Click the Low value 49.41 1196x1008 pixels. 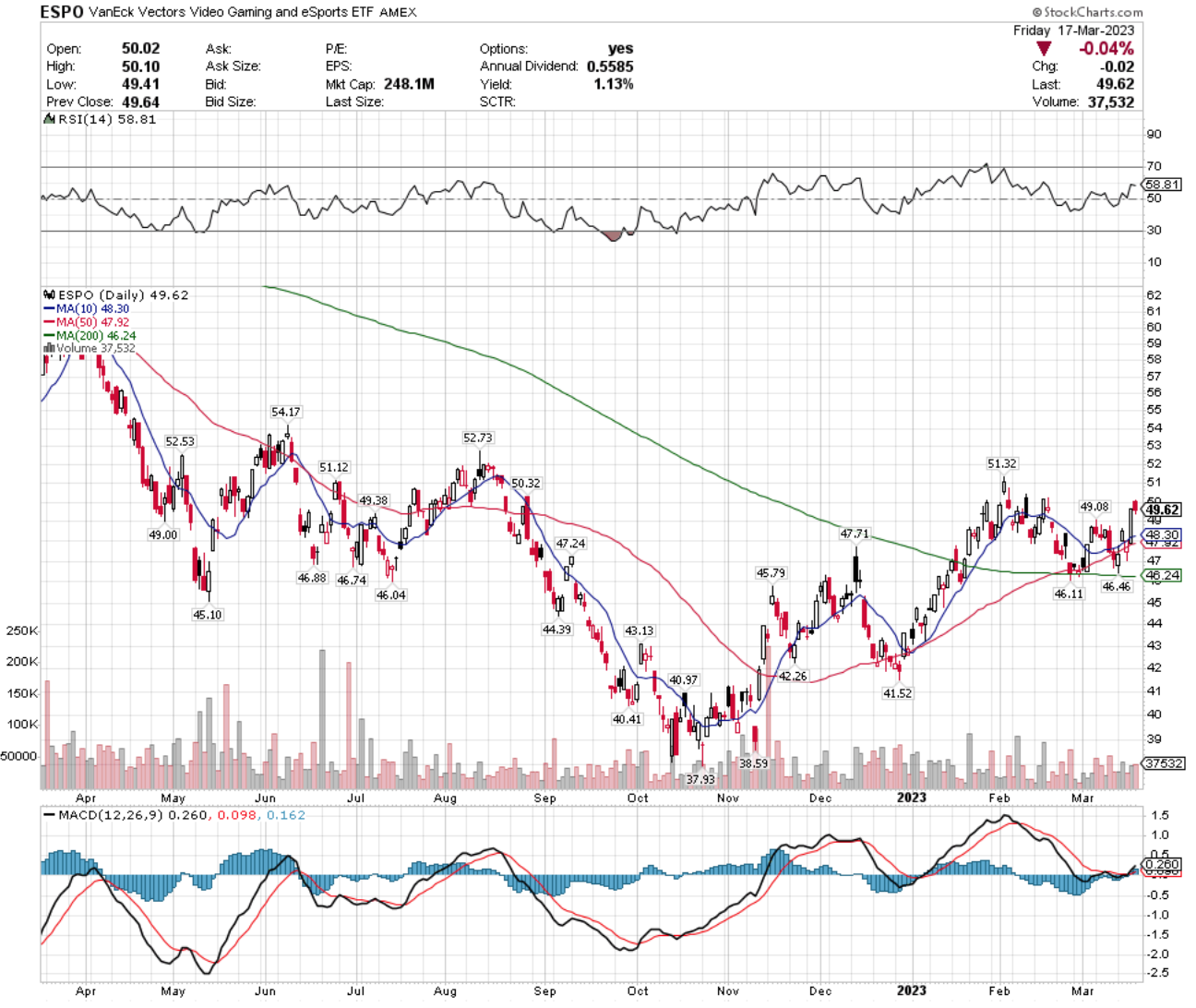pos(140,84)
